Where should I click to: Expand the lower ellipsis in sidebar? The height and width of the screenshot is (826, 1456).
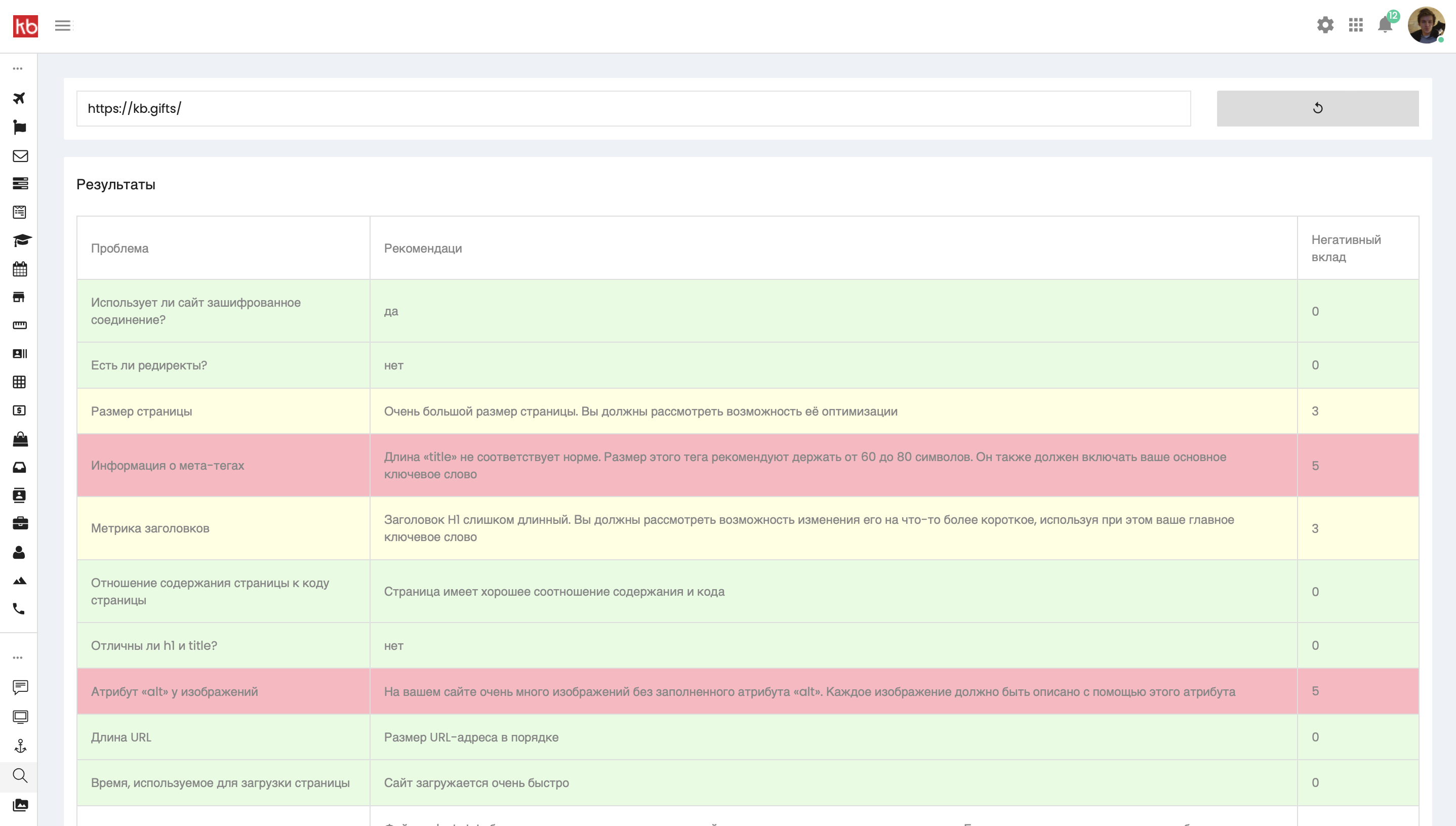point(18,658)
